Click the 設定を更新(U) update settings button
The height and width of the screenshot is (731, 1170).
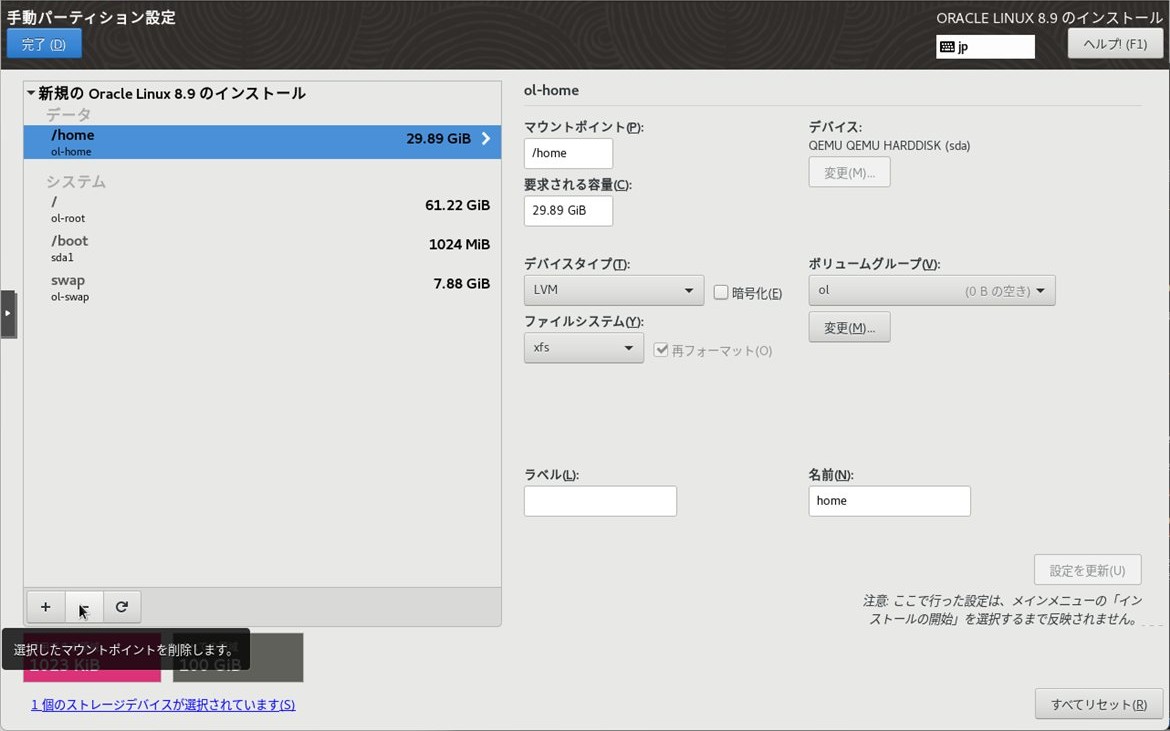tap(1087, 570)
